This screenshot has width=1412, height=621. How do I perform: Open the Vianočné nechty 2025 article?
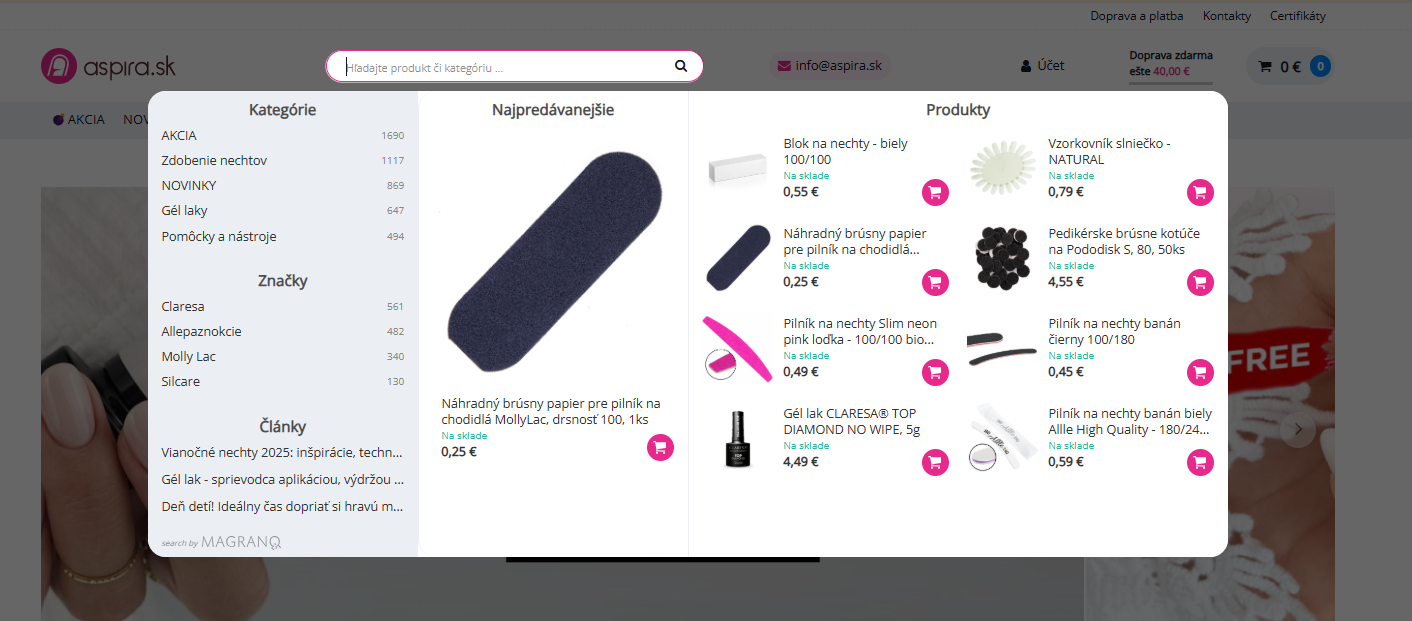(x=282, y=452)
